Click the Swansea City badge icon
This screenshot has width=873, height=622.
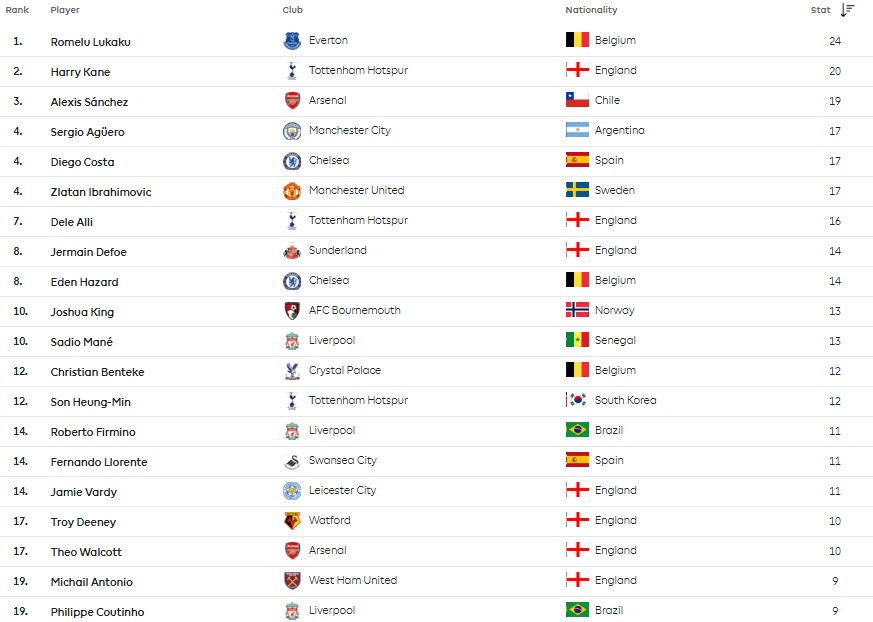click(292, 461)
